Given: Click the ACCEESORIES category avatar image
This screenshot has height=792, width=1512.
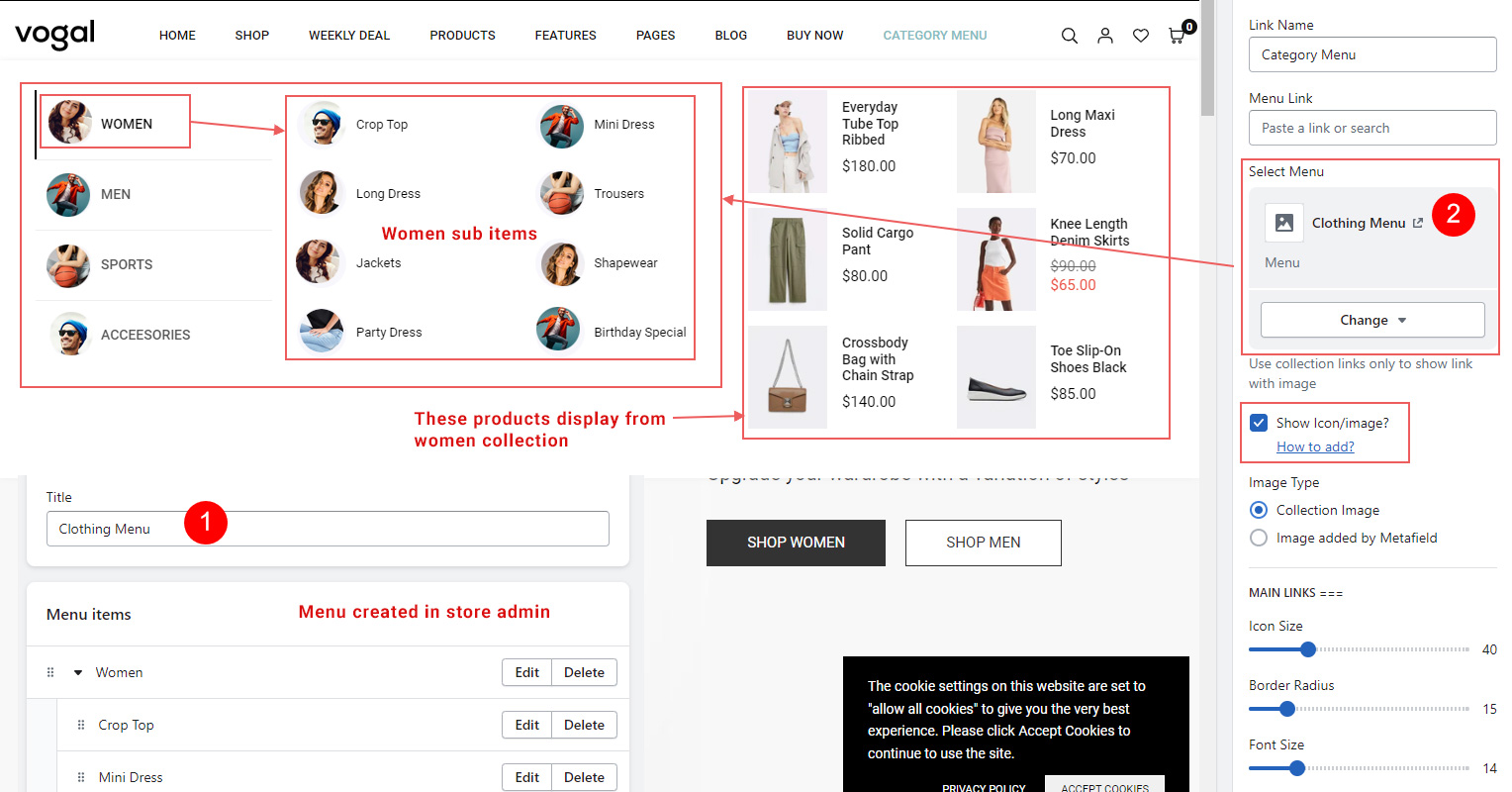Looking at the screenshot, I should [x=70, y=335].
